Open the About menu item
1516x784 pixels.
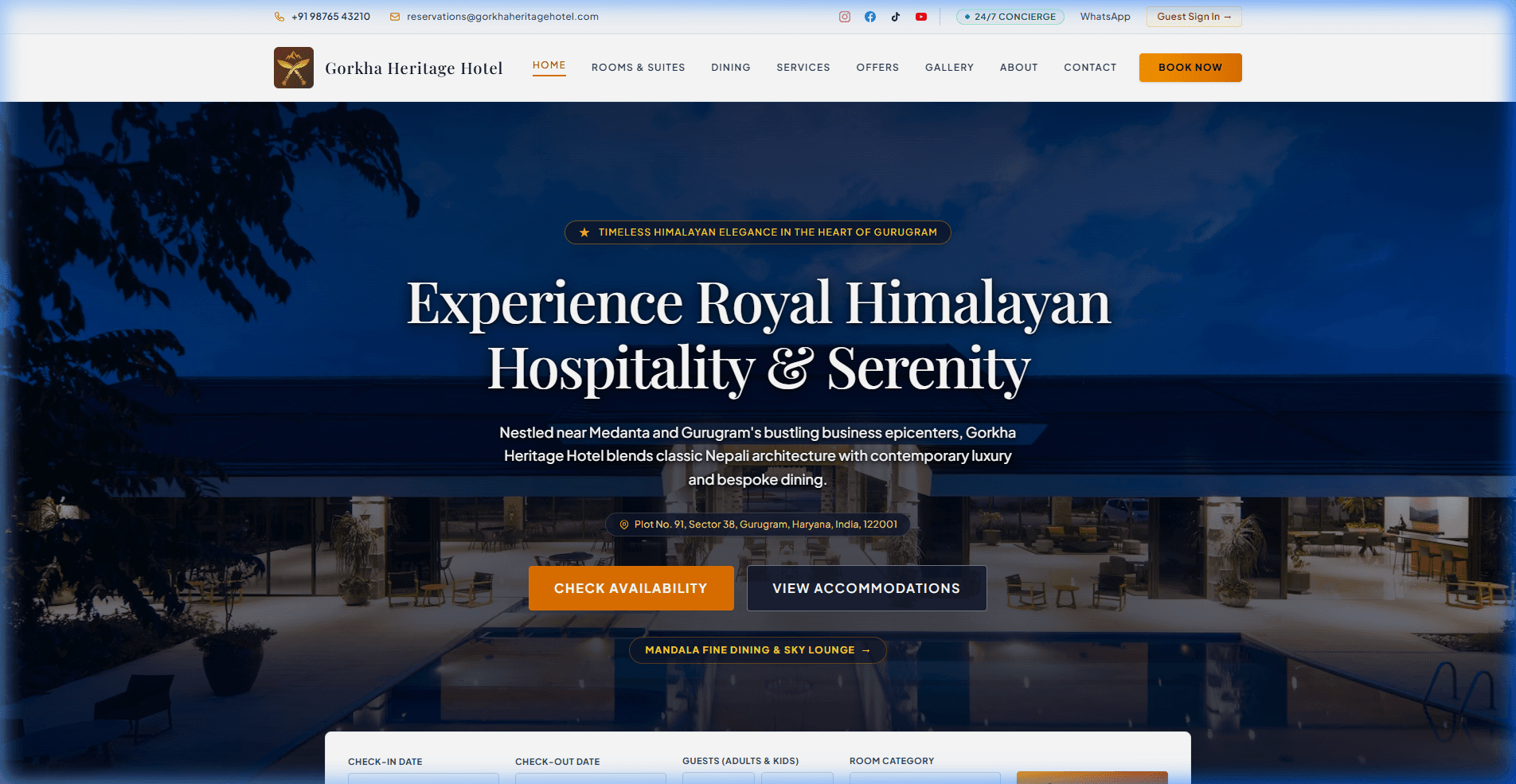point(1019,68)
